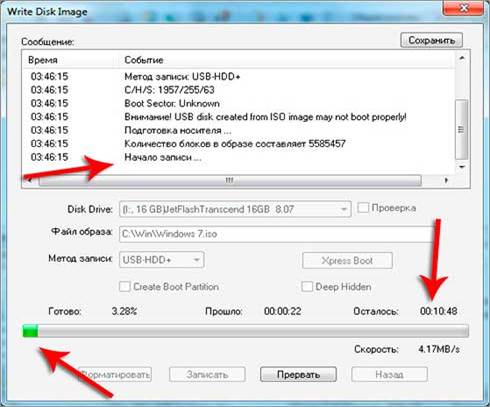Enable the Deep Hidden checkbox
The image size is (490, 407).
pos(307,287)
